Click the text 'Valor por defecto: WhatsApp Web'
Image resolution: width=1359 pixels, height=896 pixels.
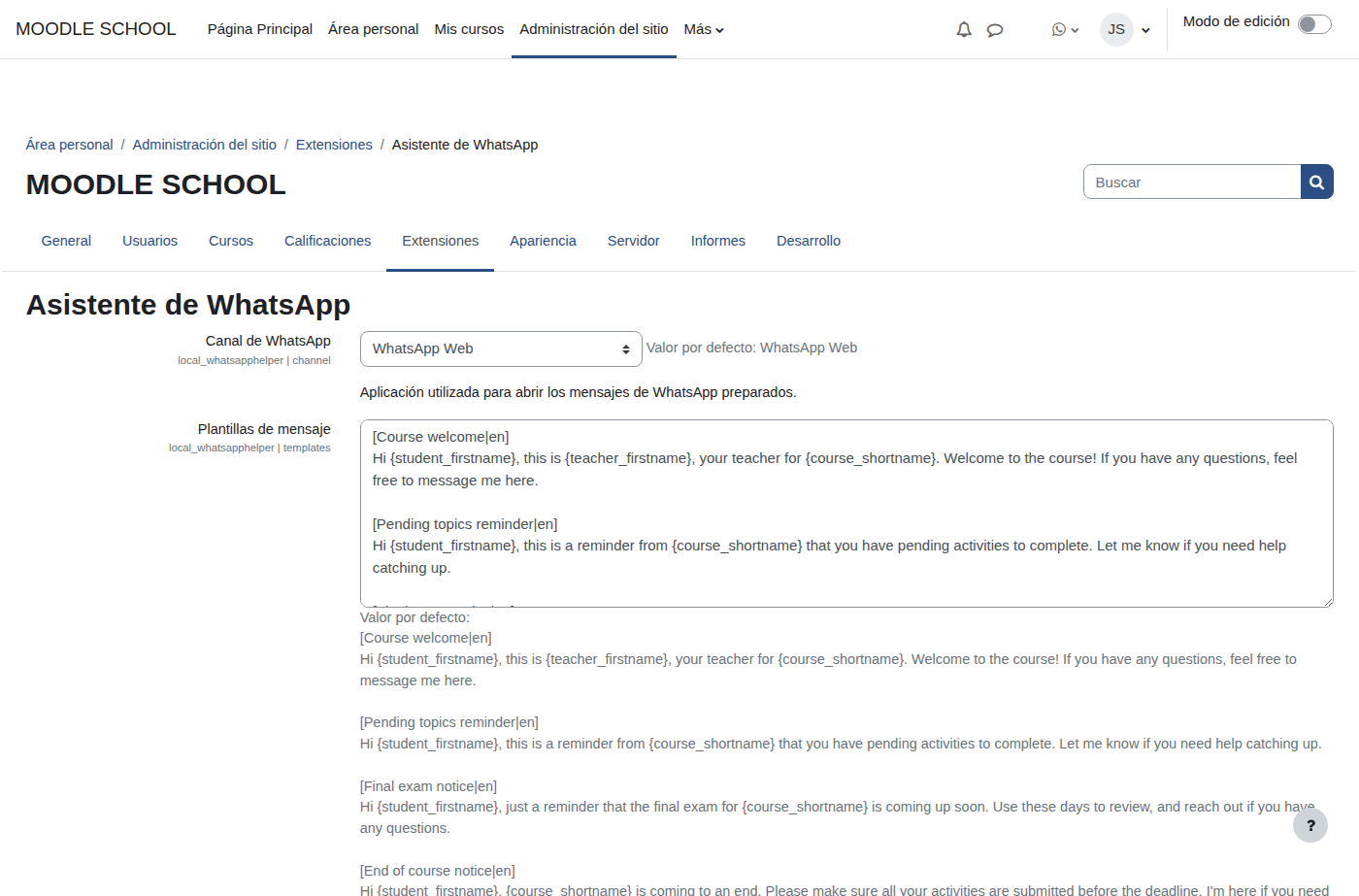click(x=752, y=348)
